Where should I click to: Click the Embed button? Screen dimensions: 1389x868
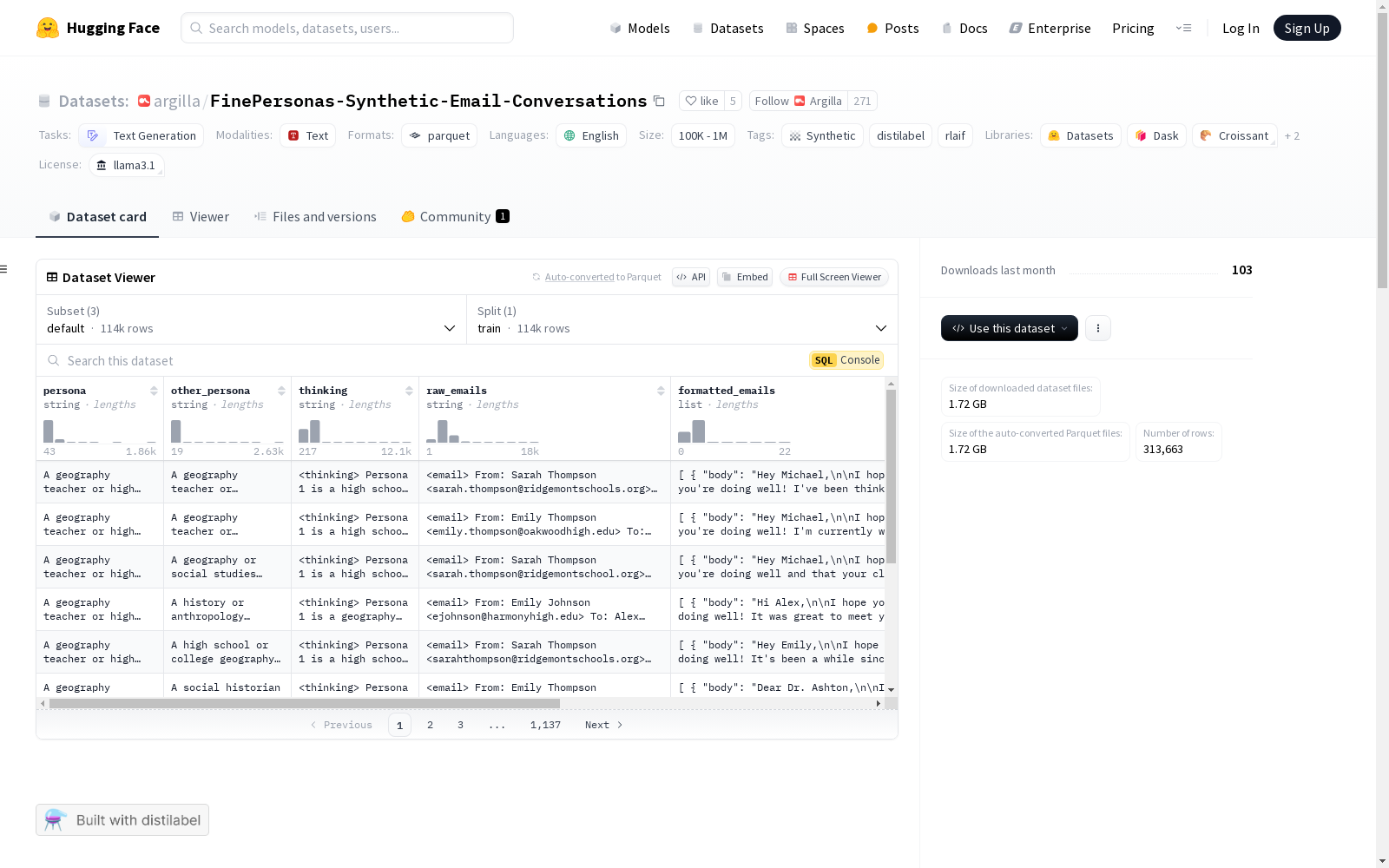click(745, 277)
